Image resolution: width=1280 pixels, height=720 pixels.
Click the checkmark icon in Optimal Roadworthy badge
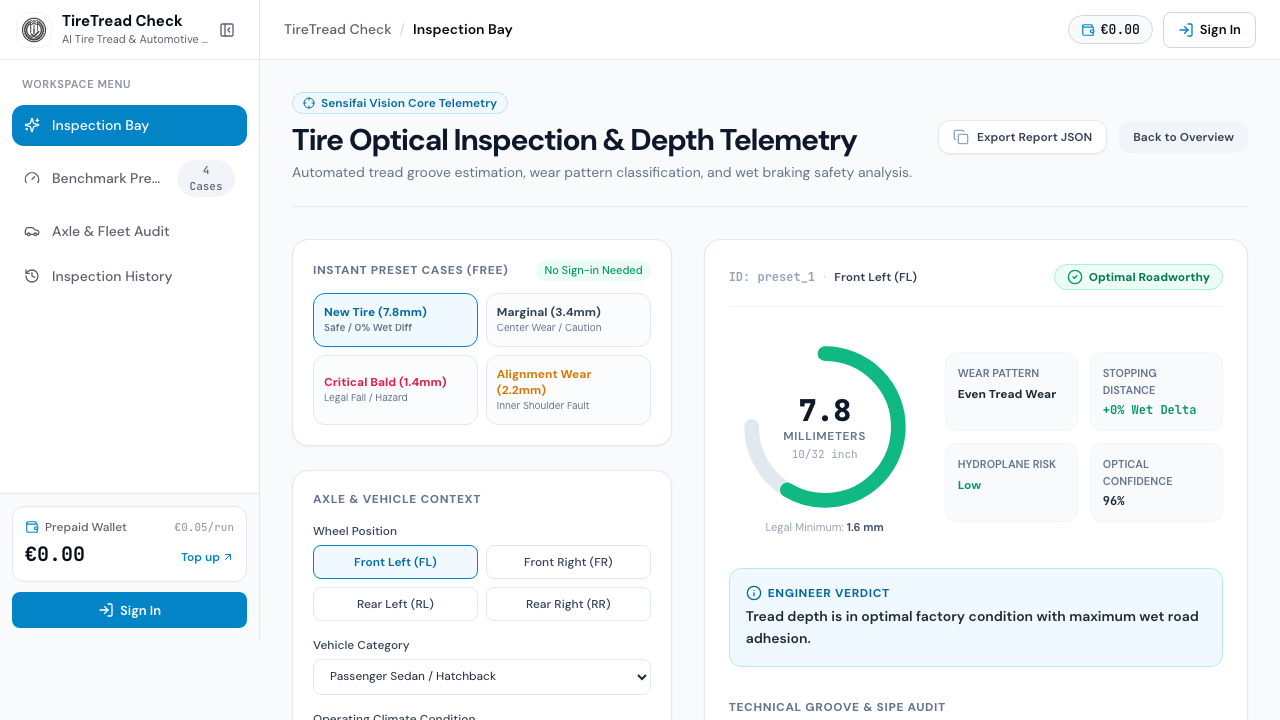tap(1075, 277)
